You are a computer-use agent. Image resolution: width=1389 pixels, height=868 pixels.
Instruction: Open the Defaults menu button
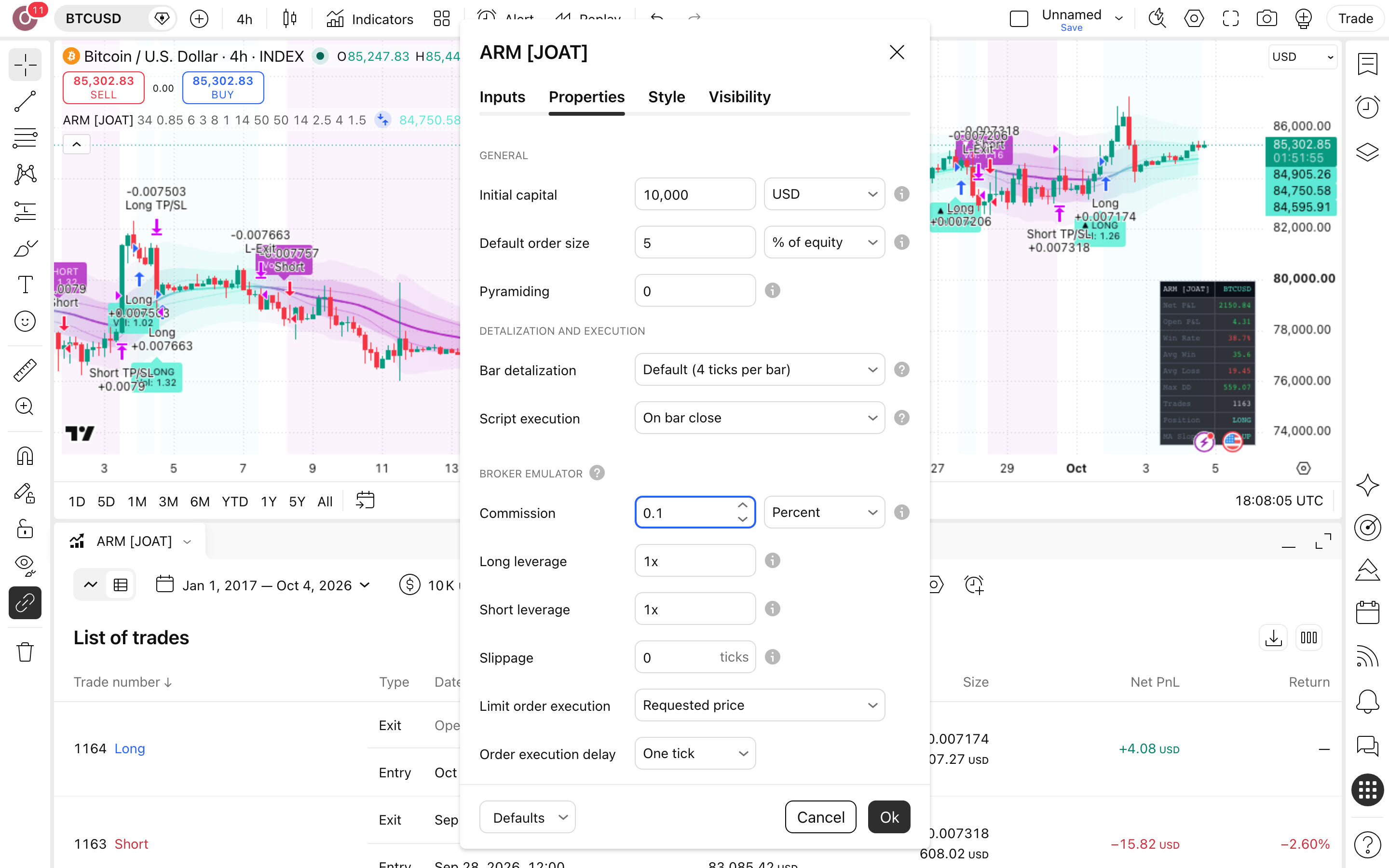pyautogui.click(x=528, y=817)
